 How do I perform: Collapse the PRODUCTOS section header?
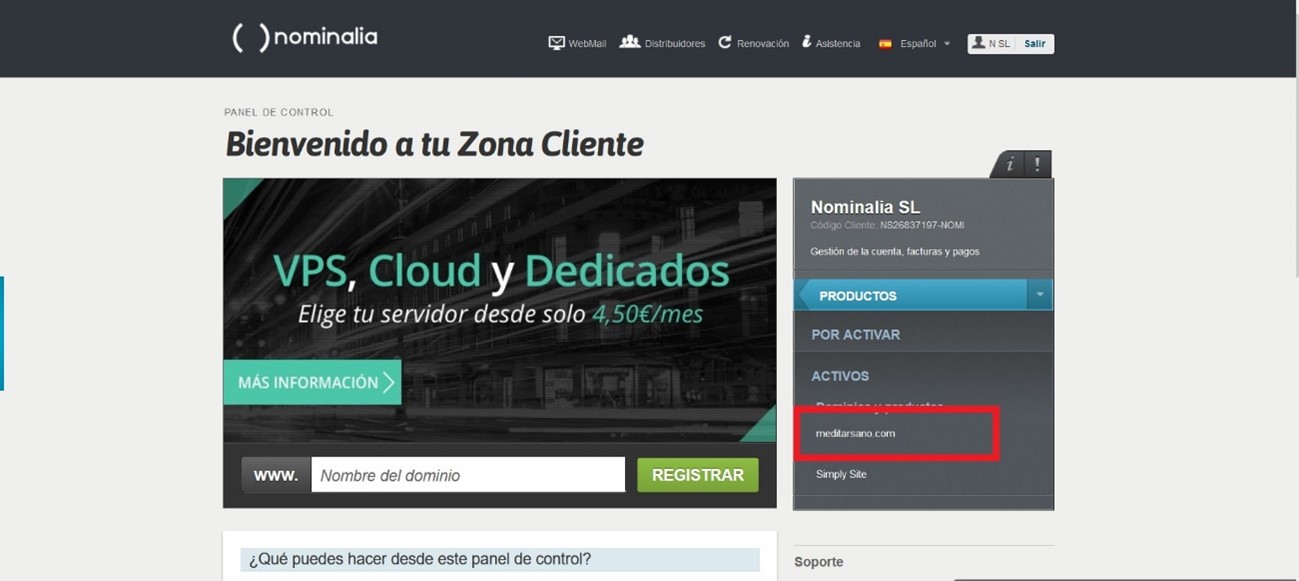pyautogui.click(x=858, y=296)
